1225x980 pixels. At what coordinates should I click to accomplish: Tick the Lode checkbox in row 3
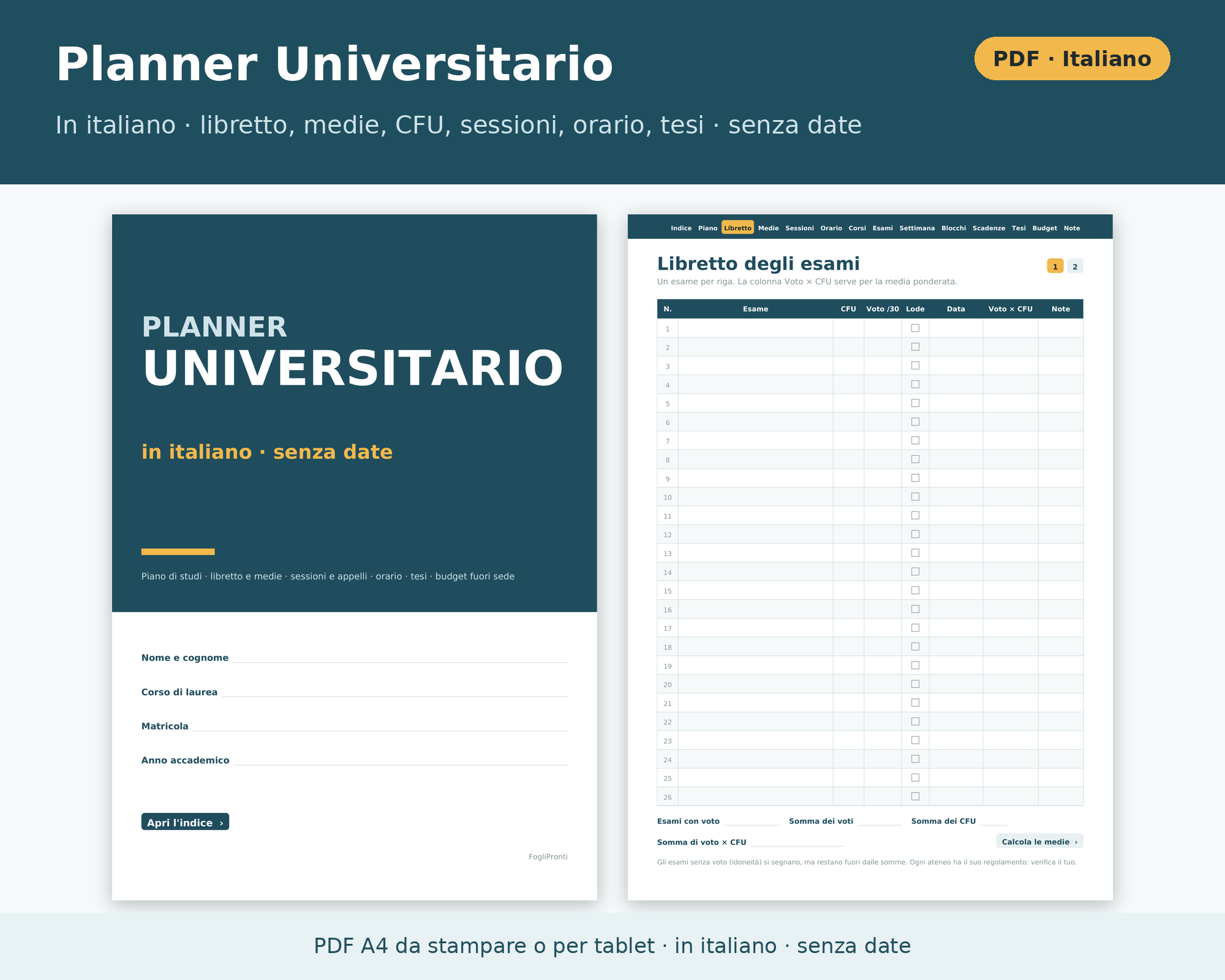point(915,366)
